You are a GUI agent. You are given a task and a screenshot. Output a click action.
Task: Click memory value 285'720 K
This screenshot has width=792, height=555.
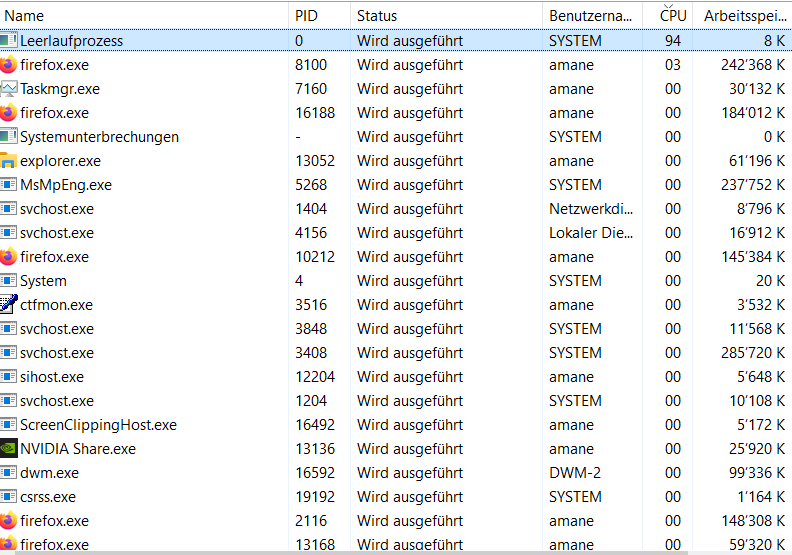[753, 352]
